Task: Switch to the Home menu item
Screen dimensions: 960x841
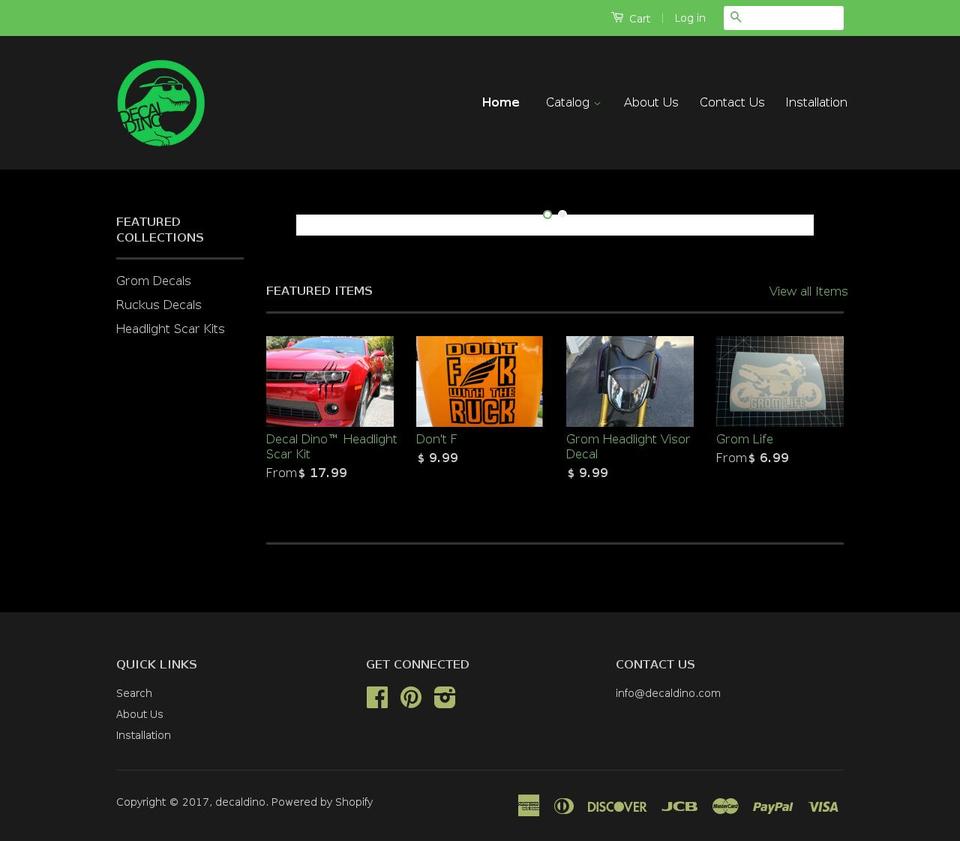Action: [501, 102]
